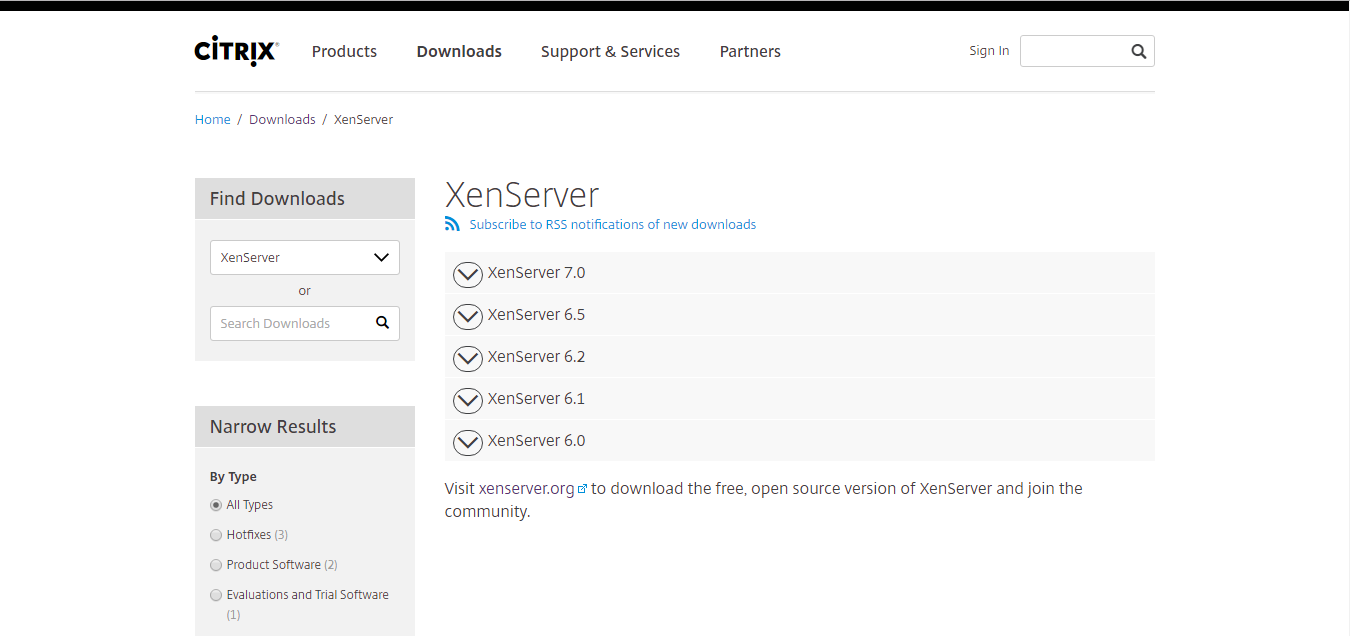Click the external link icon beside xenserver.org

pyautogui.click(x=582, y=489)
